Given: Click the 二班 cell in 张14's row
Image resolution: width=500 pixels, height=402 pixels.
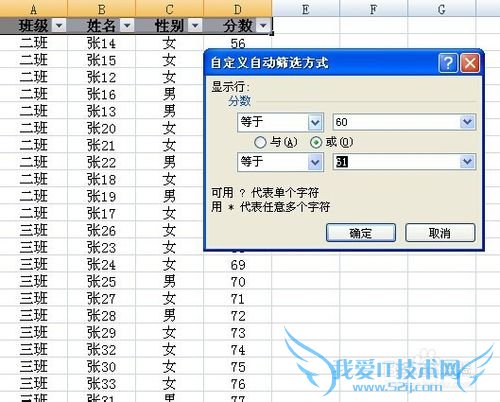Looking at the screenshot, I should pos(34,43).
